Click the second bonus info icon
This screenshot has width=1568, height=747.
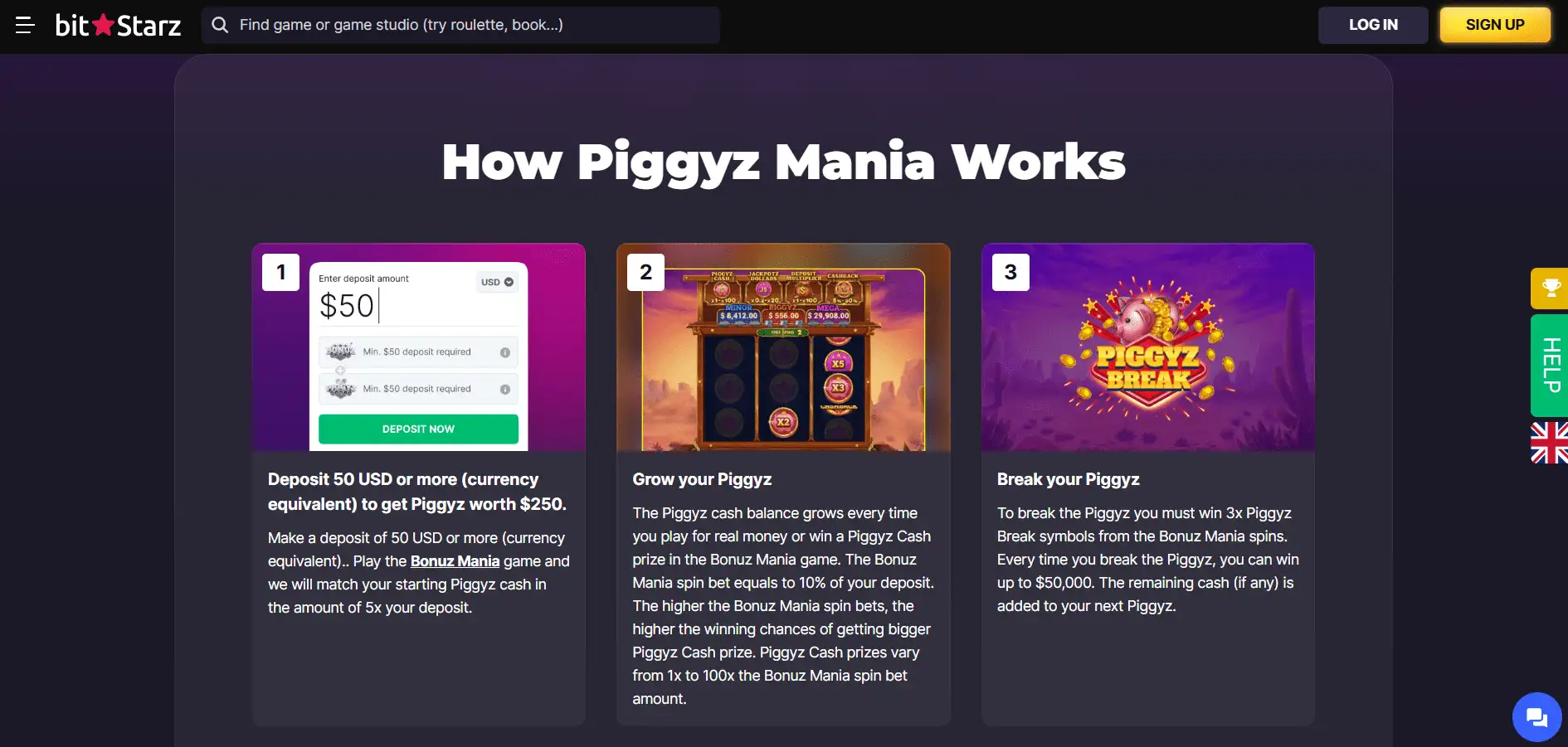click(504, 389)
